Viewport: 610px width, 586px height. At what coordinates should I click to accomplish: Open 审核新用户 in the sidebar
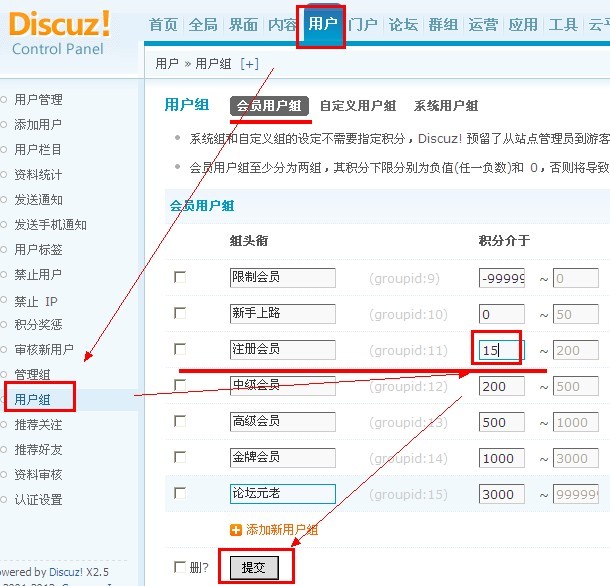tap(44, 349)
